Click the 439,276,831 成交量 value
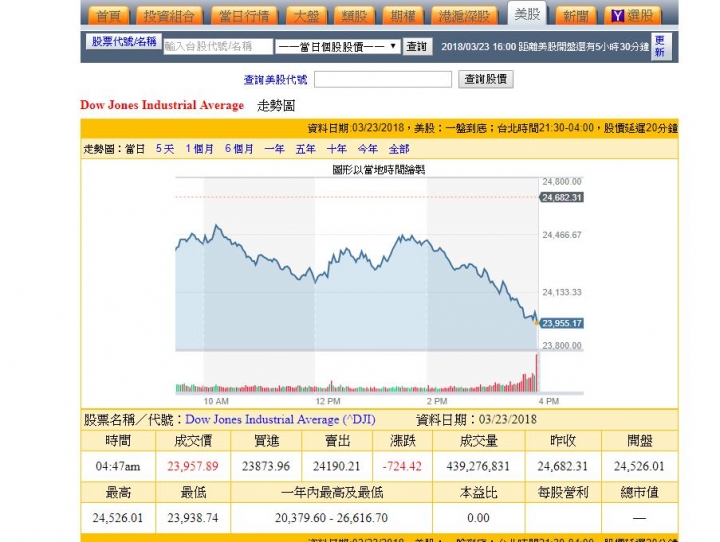This screenshot has width=720, height=542. point(478,466)
